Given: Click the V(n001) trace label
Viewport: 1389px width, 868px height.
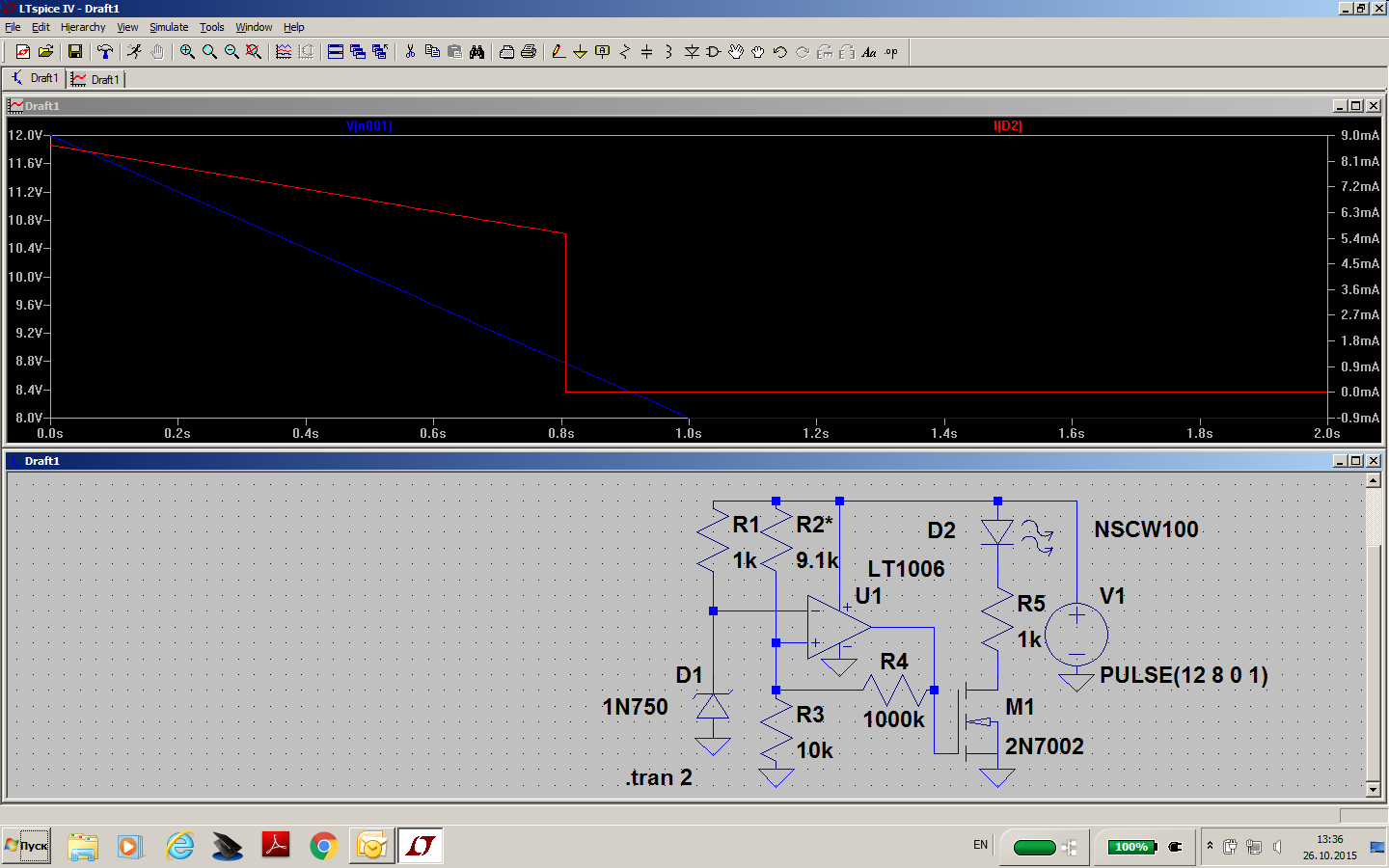Looking at the screenshot, I should [x=368, y=126].
